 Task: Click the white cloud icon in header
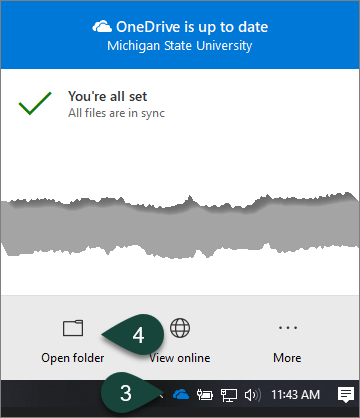[102, 27]
